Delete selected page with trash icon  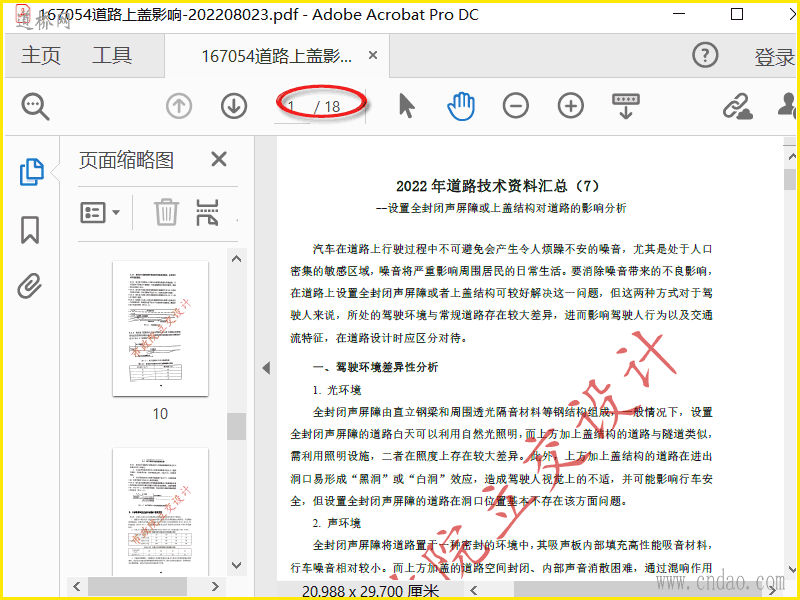(166, 212)
